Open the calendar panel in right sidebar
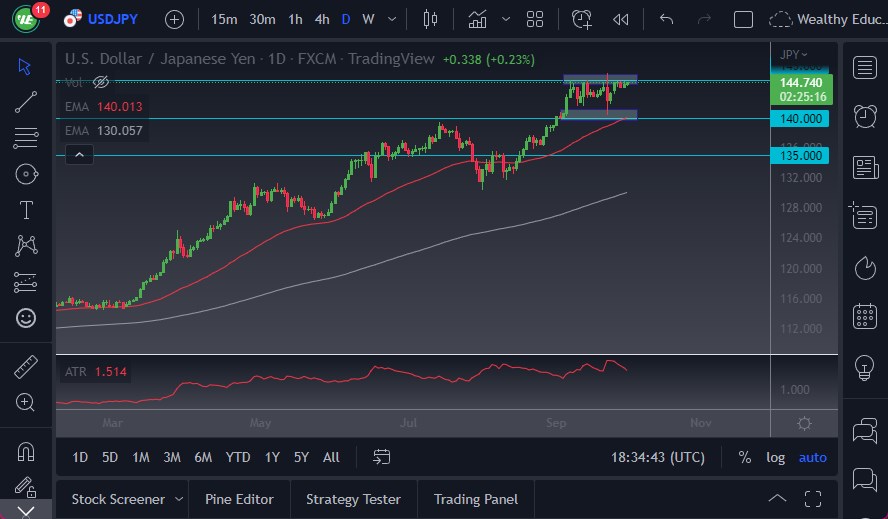This screenshot has height=519, width=888. pyautogui.click(x=865, y=317)
